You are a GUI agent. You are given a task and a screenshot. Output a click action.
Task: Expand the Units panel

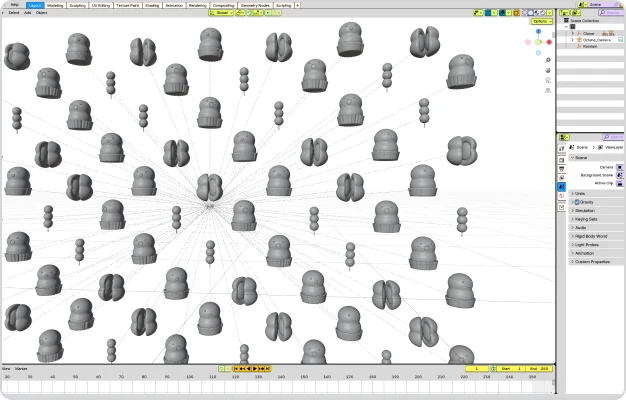[x=596, y=194]
